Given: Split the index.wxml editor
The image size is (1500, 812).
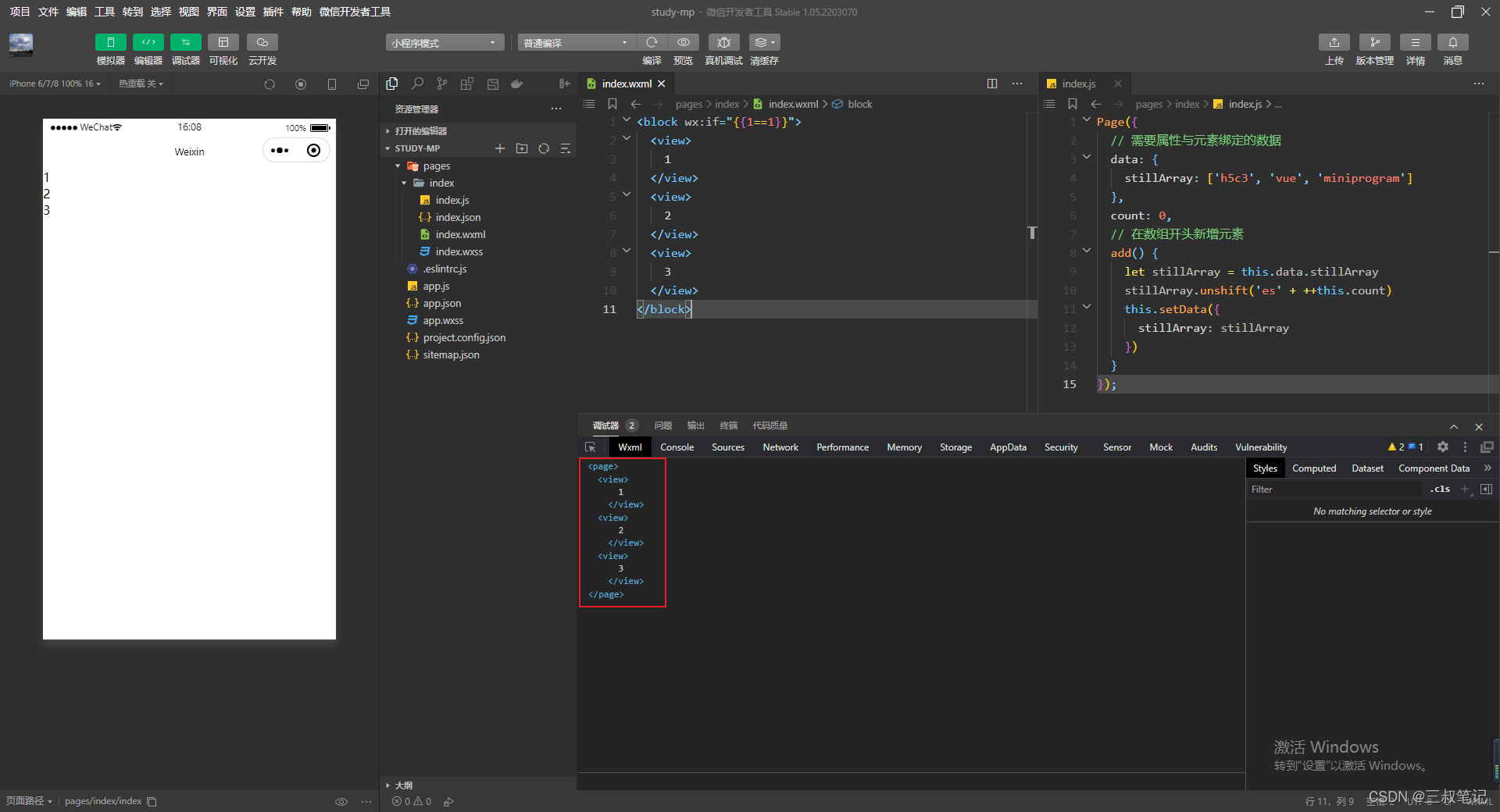Looking at the screenshot, I should pos(992,84).
